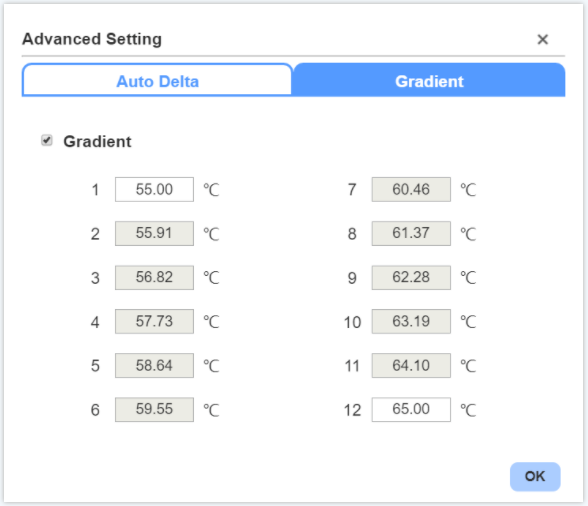
Task: Select the column 4 field showing 57.73
Action: click(154, 321)
